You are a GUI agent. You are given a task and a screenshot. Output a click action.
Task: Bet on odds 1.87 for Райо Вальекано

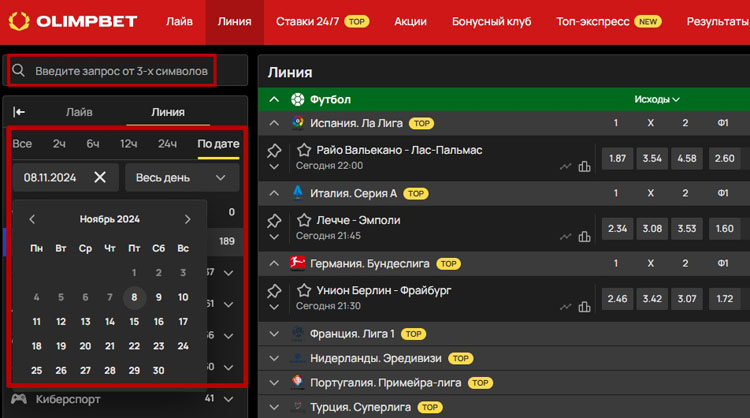[618, 158]
